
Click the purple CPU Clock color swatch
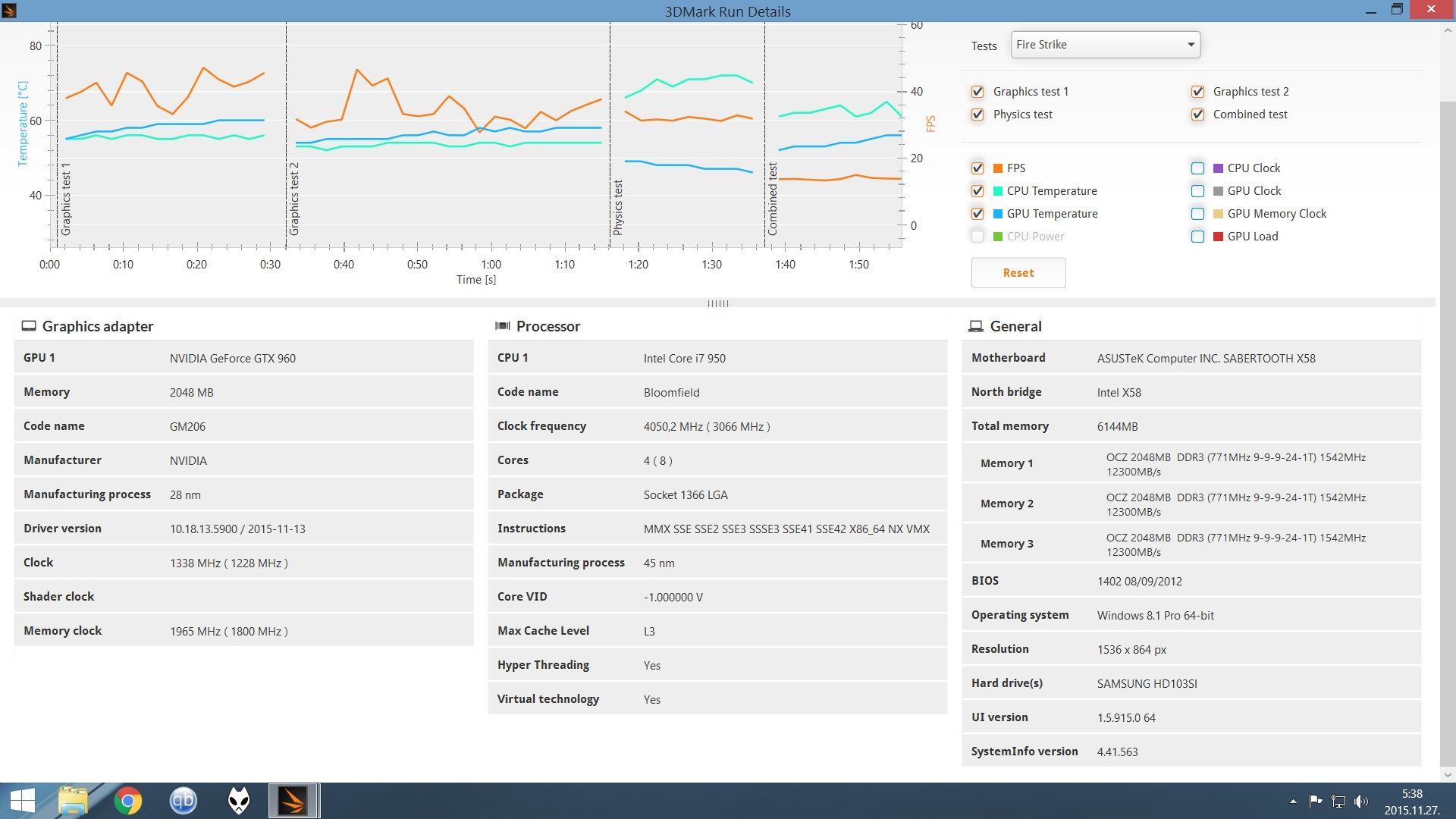click(x=1218, y=168)
